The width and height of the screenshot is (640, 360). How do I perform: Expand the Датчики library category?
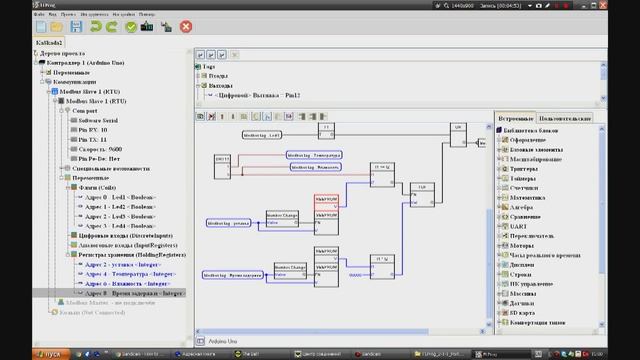tap(499, 303)
